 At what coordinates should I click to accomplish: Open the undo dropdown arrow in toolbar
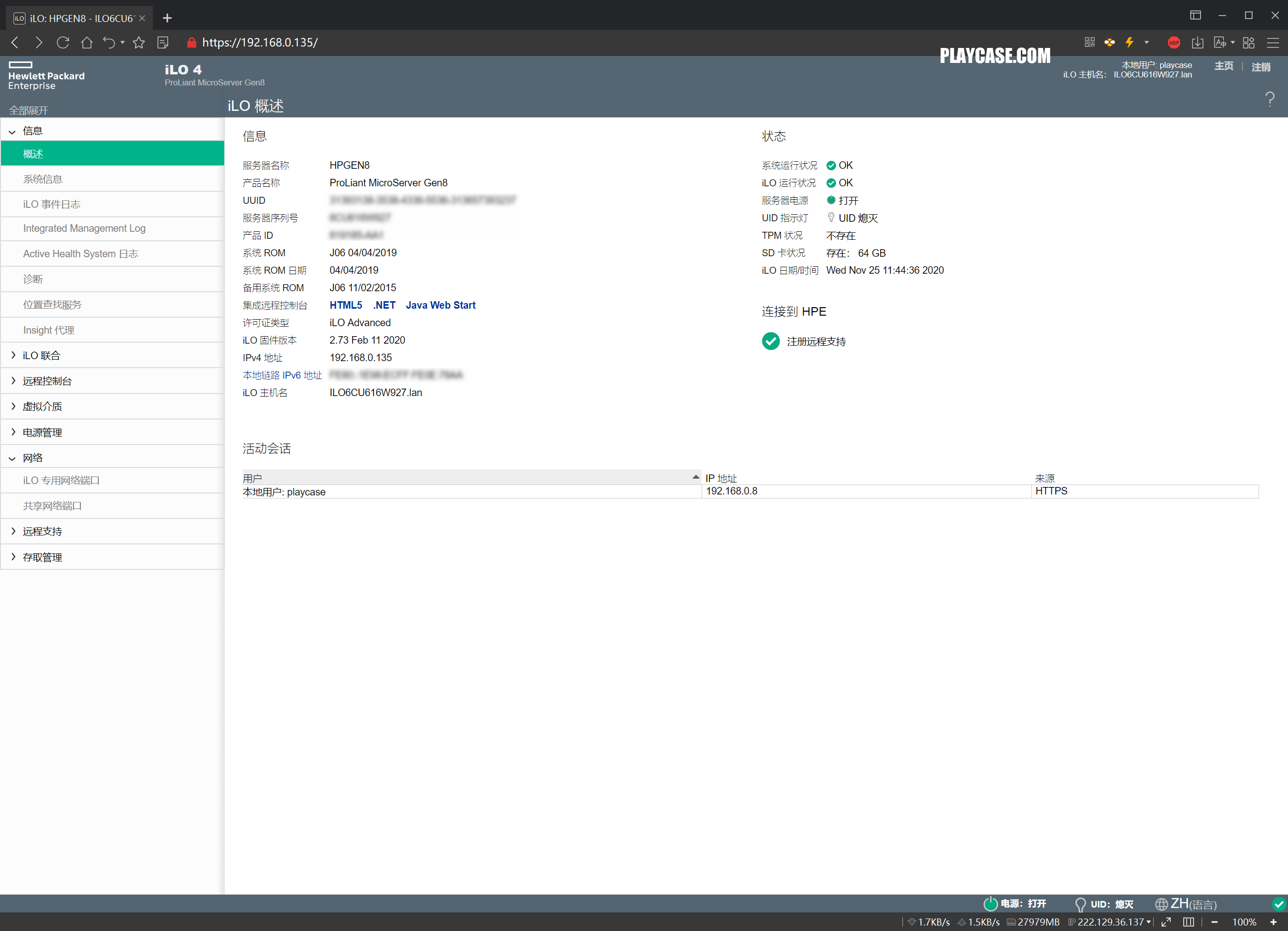(x=123, y=42)
